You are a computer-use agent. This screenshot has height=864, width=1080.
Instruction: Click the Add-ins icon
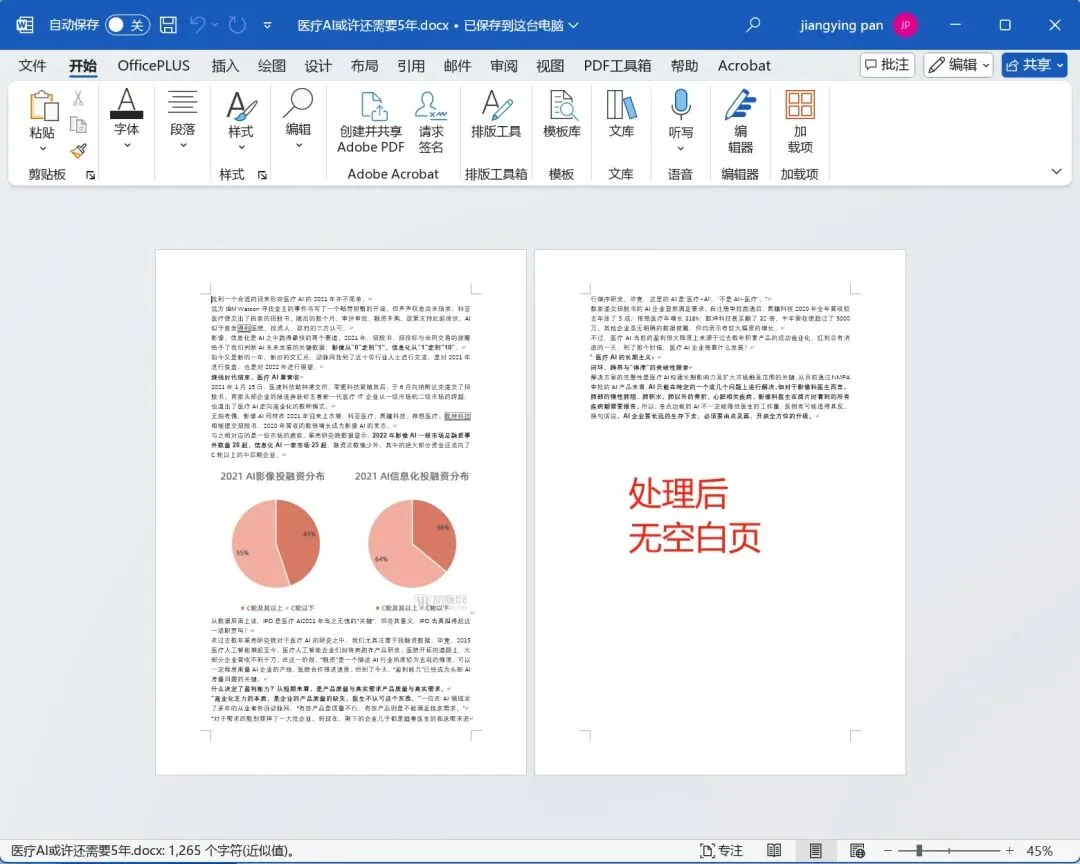click(x=800, y=105)
